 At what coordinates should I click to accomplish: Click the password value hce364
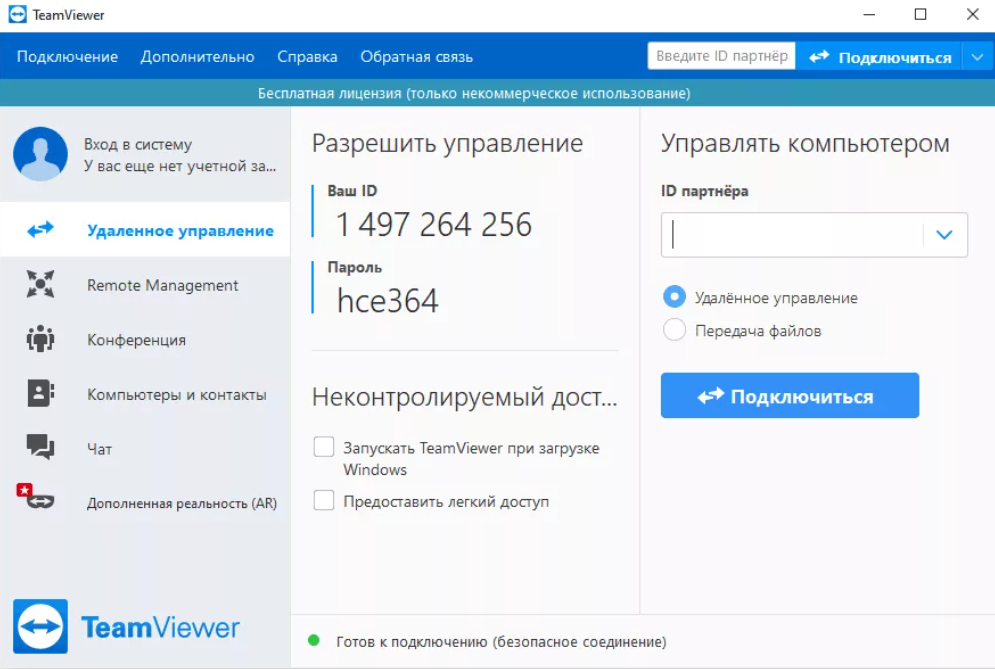coord(388,300)
